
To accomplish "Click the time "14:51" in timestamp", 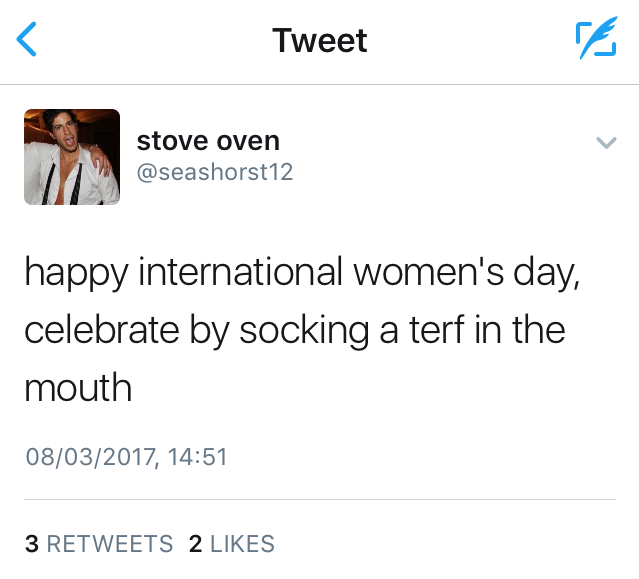I will [198, 458].
